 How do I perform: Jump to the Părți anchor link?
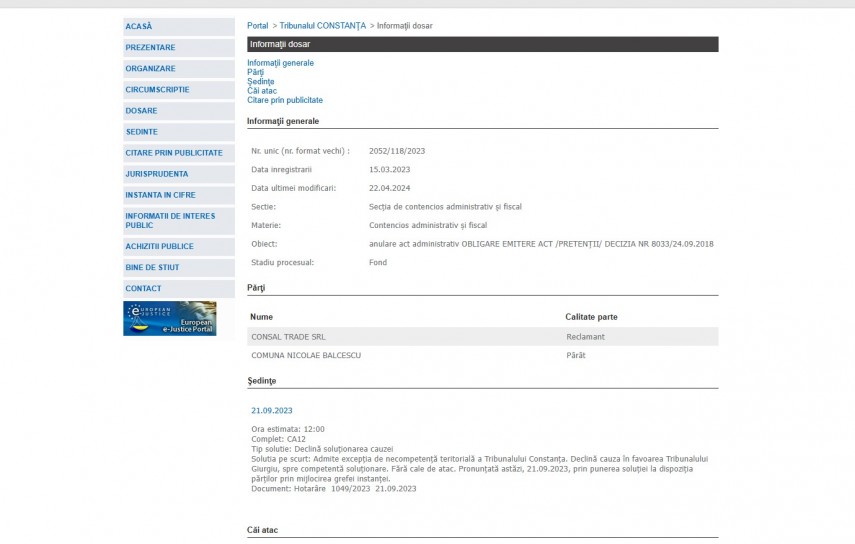coord(255,72)
